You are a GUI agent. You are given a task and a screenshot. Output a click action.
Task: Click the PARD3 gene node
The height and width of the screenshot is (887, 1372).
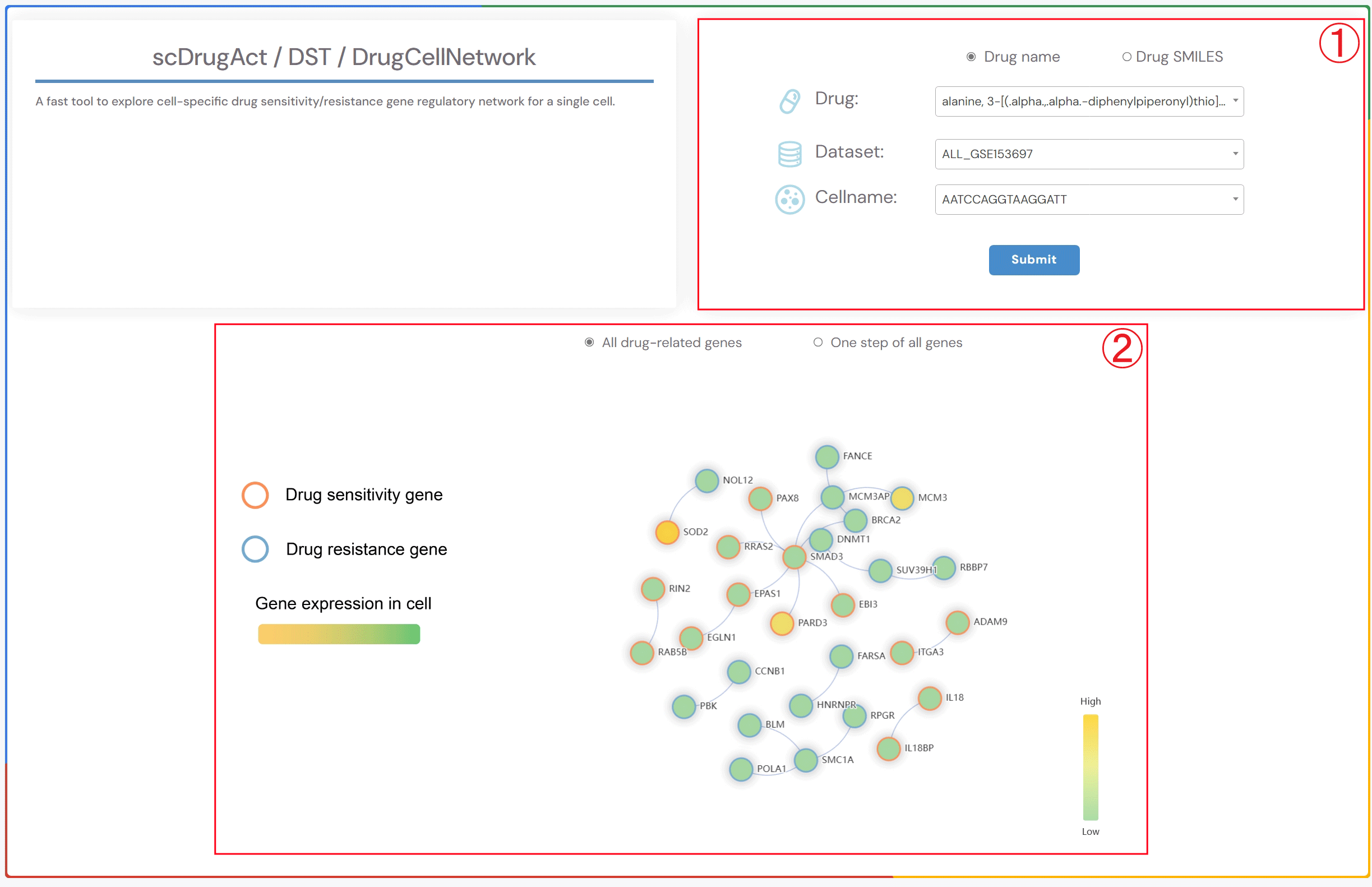point(782,623)
